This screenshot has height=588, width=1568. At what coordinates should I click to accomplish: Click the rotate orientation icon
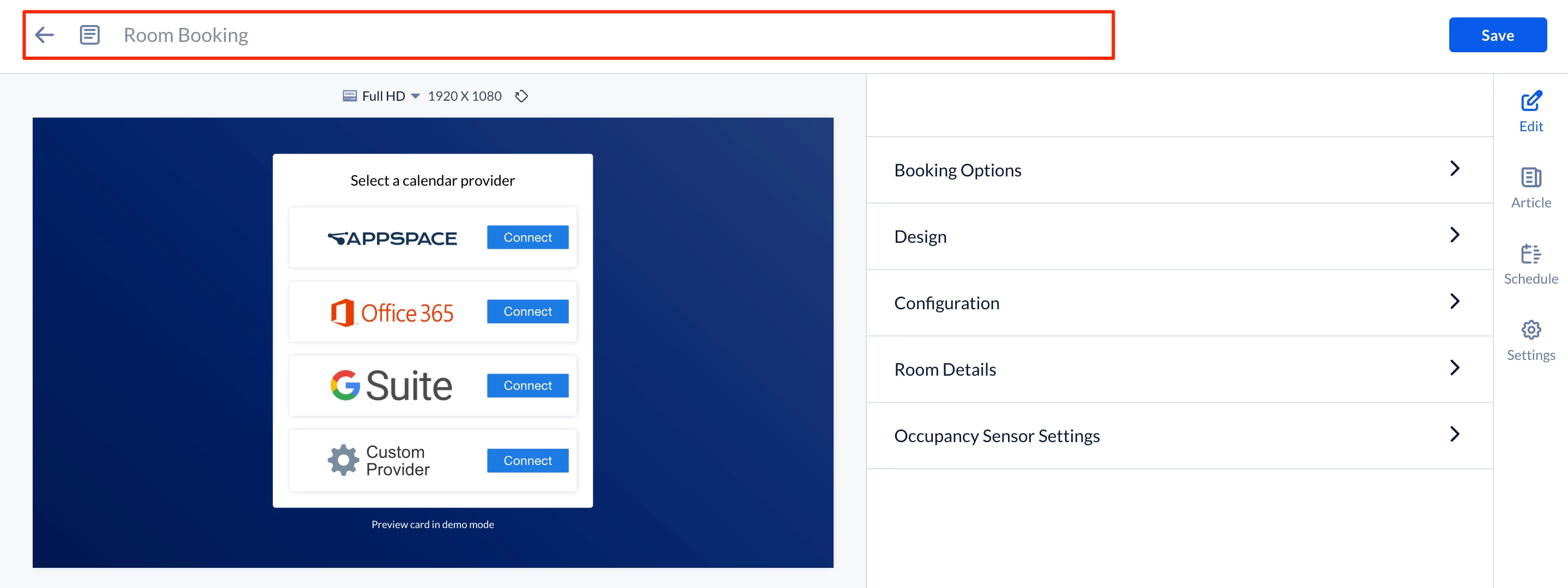coord(521,96)
